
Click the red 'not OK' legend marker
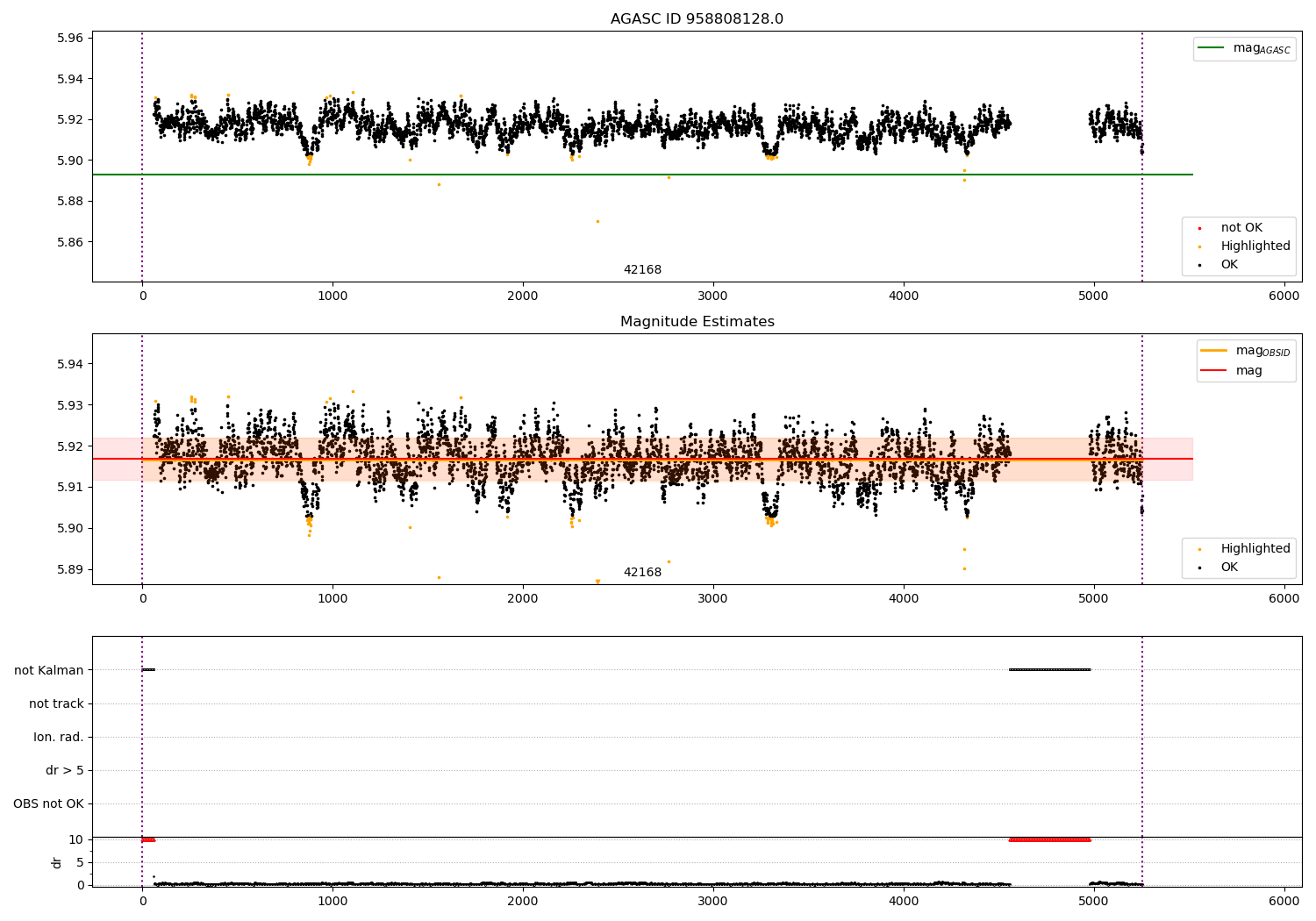(x=1200, y=228)
